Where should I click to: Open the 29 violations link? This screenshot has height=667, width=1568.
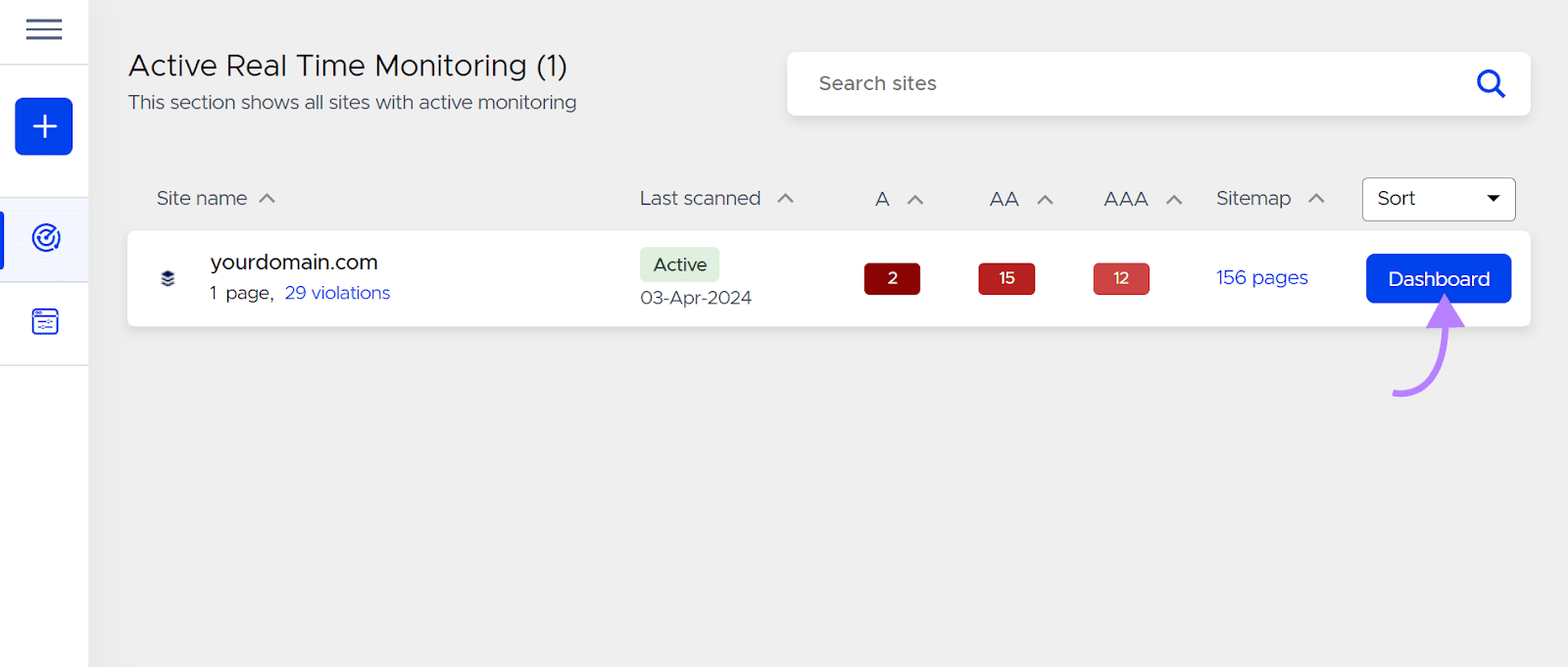[x=337, y=293]
